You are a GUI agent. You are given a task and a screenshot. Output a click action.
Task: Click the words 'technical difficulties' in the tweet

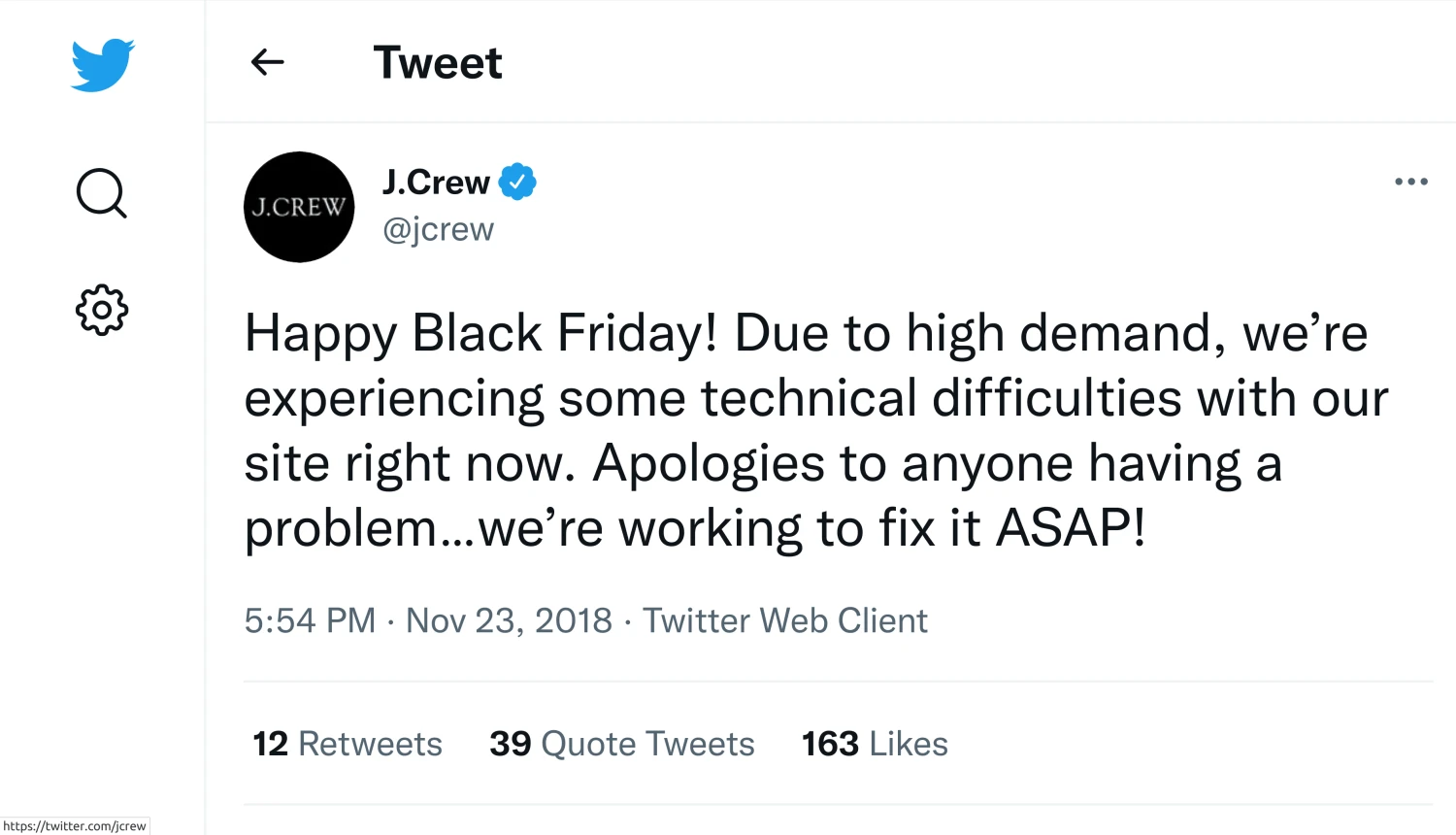pos(940,398)
